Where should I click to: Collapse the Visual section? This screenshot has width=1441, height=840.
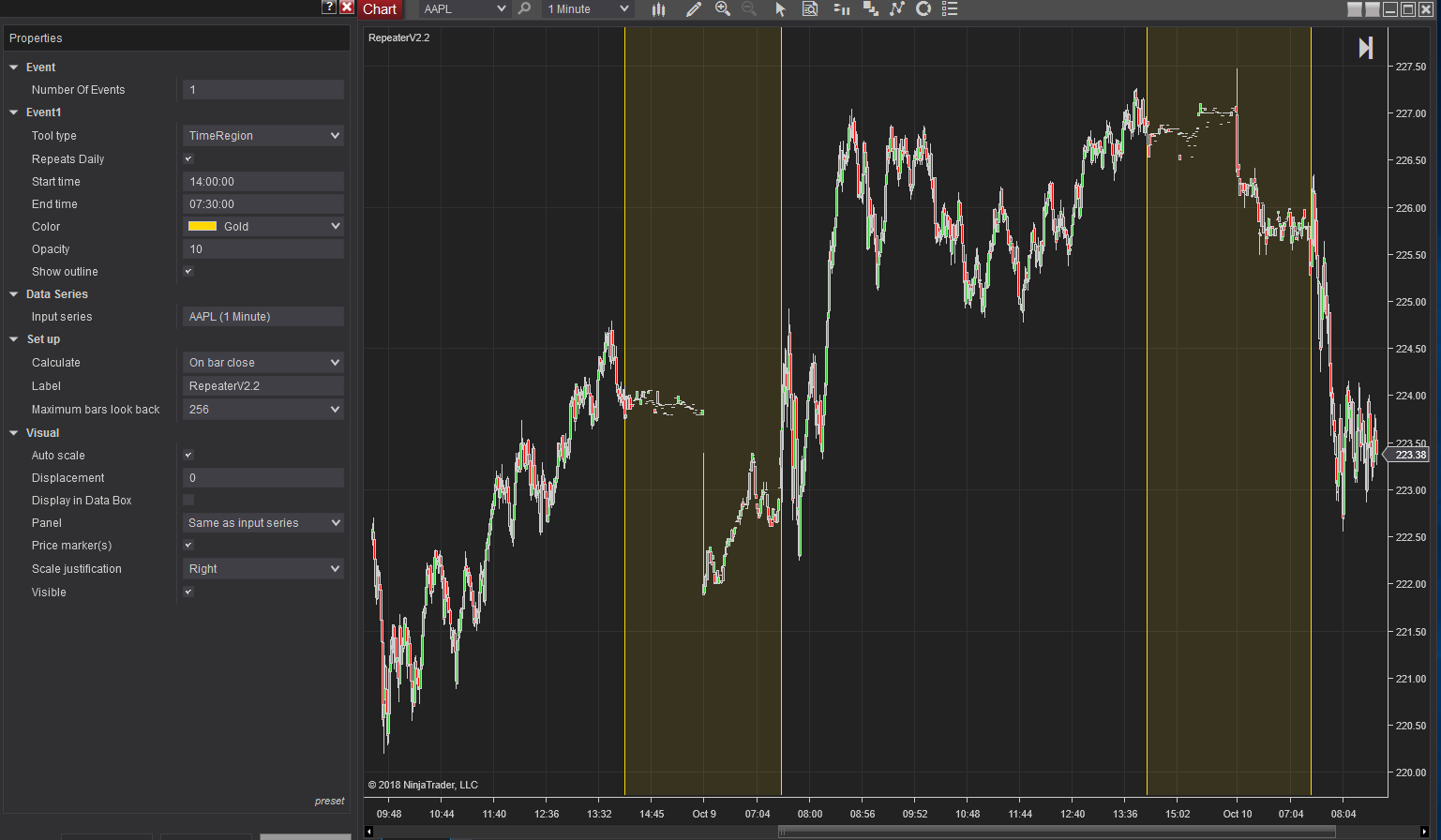click(14, 433)
